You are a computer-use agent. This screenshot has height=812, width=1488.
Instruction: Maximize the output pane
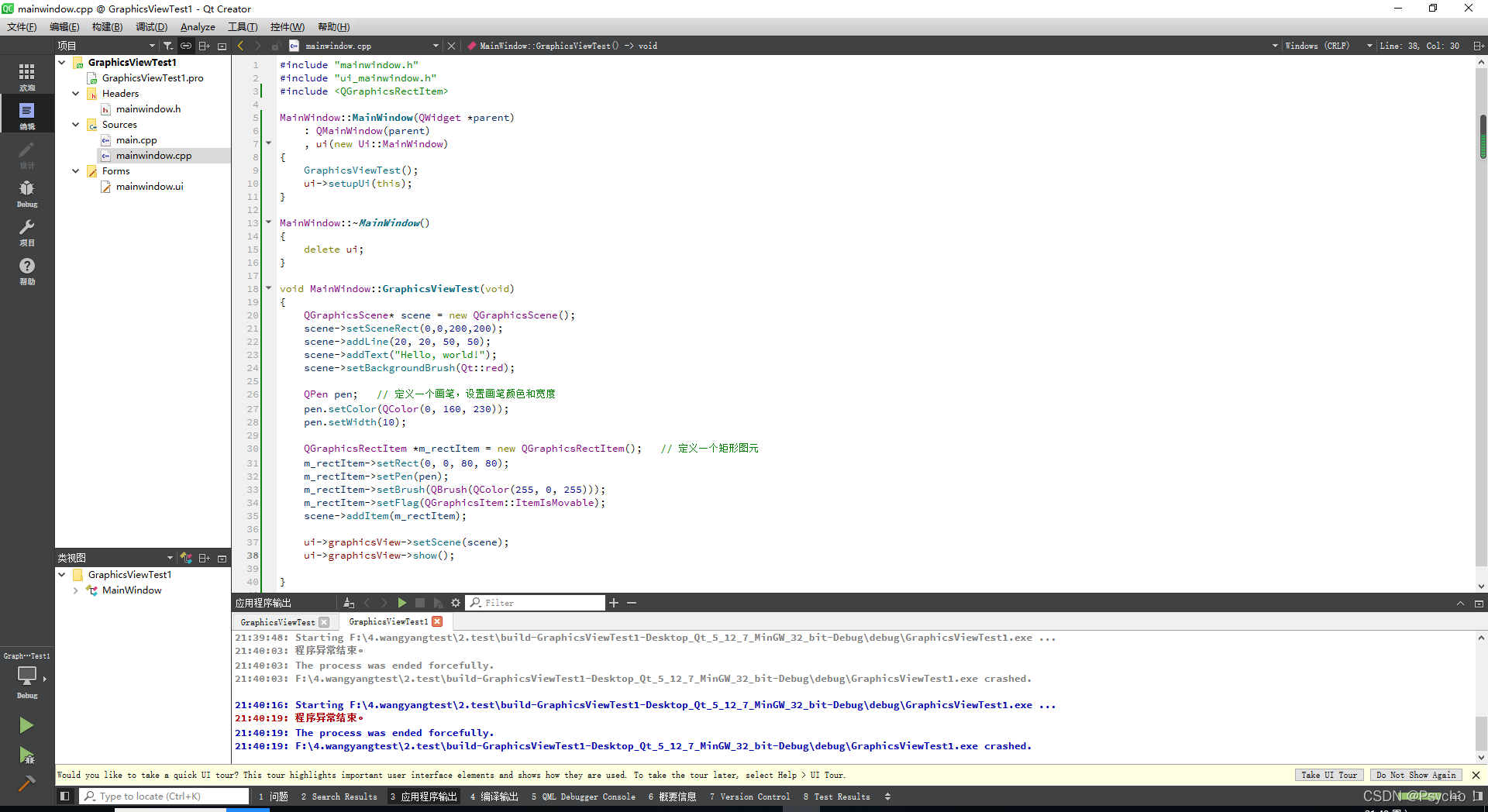1479,604
